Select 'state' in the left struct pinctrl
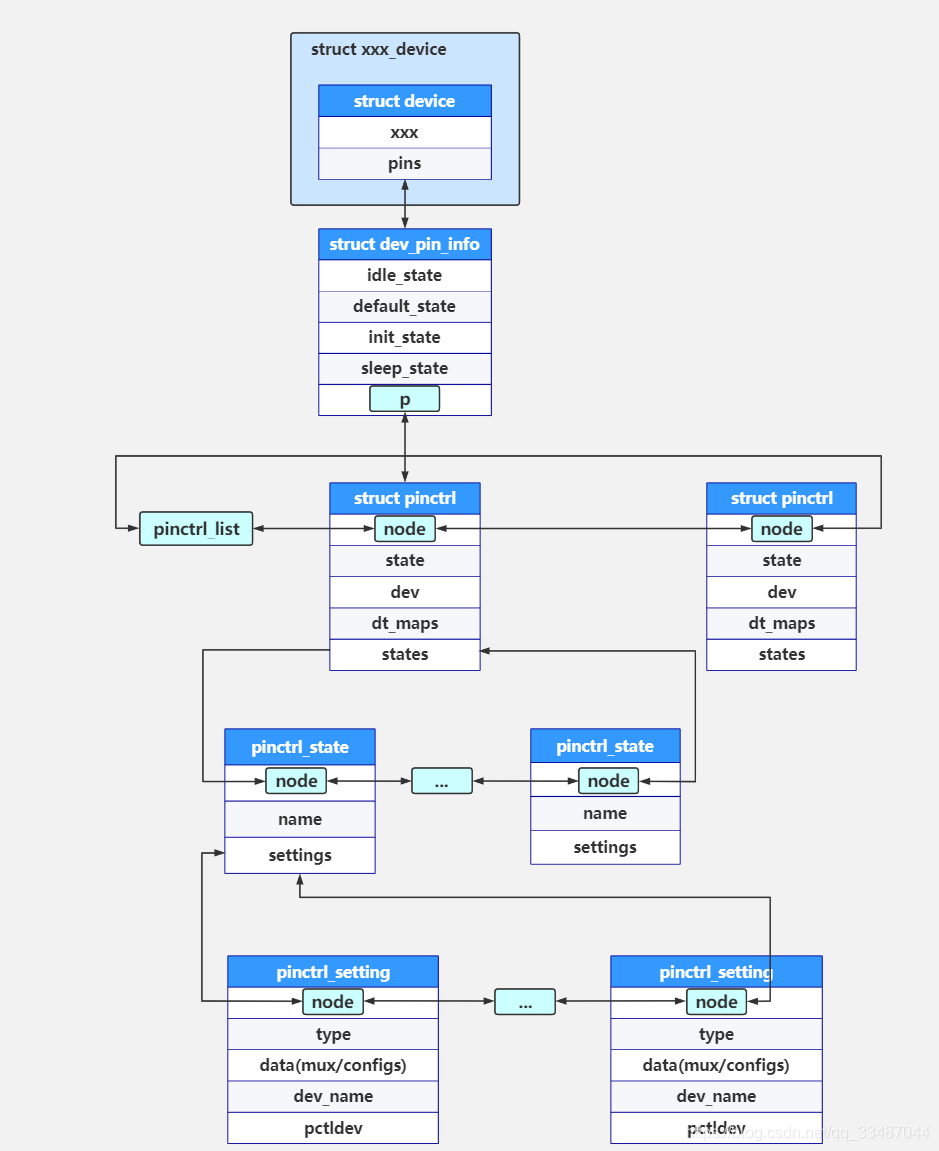939x1151 pixels. click(x=405, y=561)
